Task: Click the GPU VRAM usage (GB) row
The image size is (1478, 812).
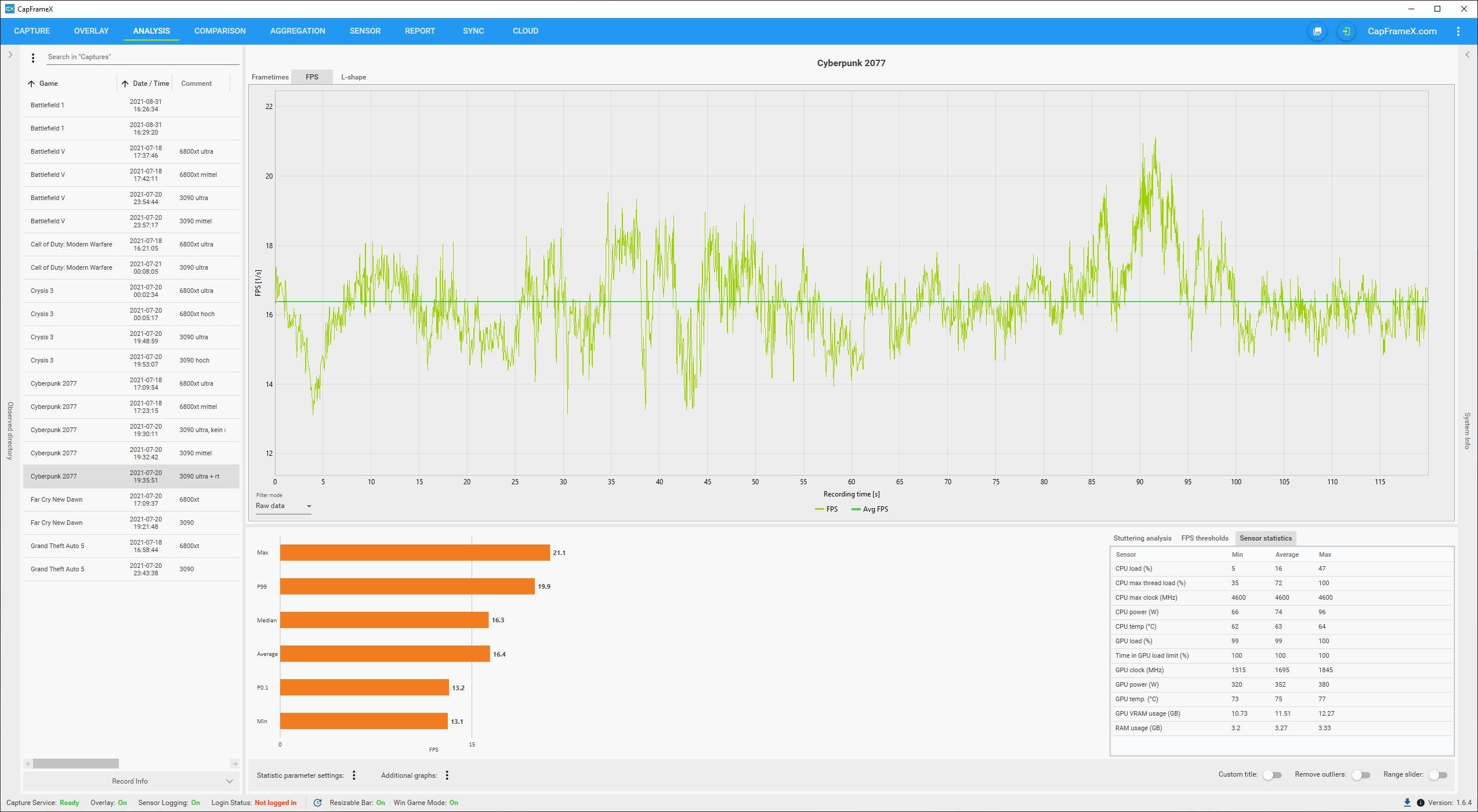Action: (1282, 714)
